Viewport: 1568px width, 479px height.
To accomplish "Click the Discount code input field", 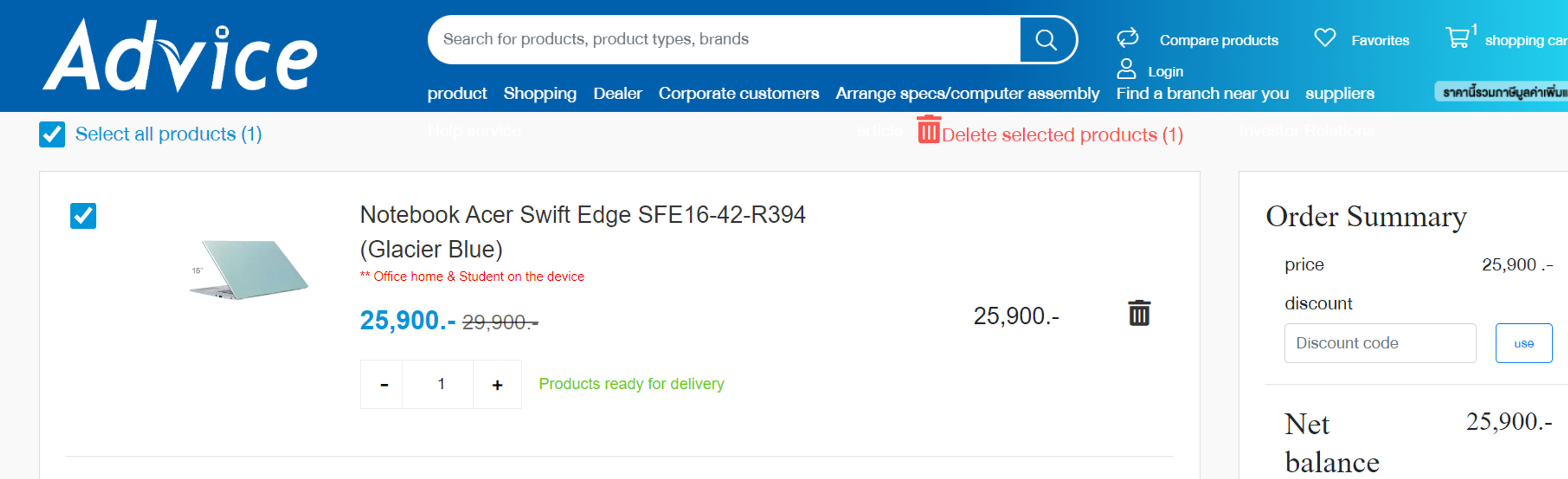I will 1380,343.
